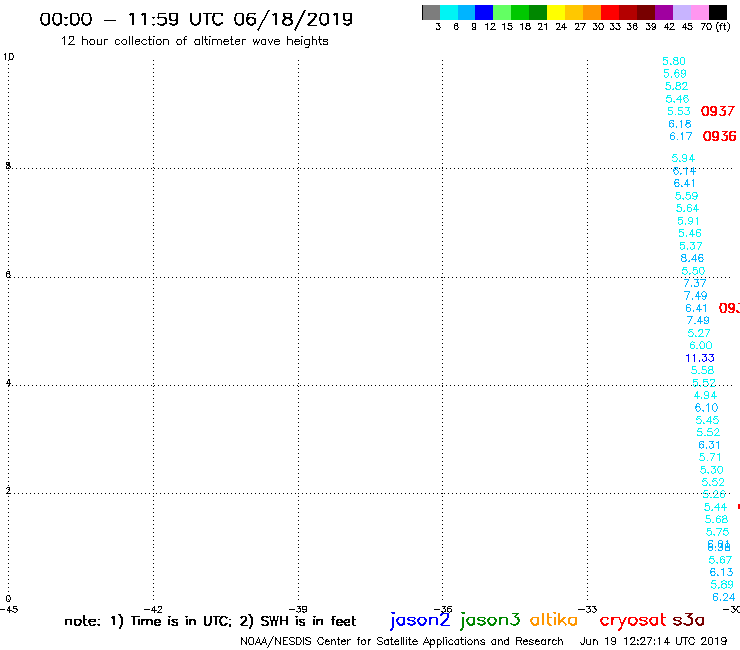Viewport: 740px width, 650px height.
Task: Click the 5.94 wave height value
Action: click(x=683, y=158)
